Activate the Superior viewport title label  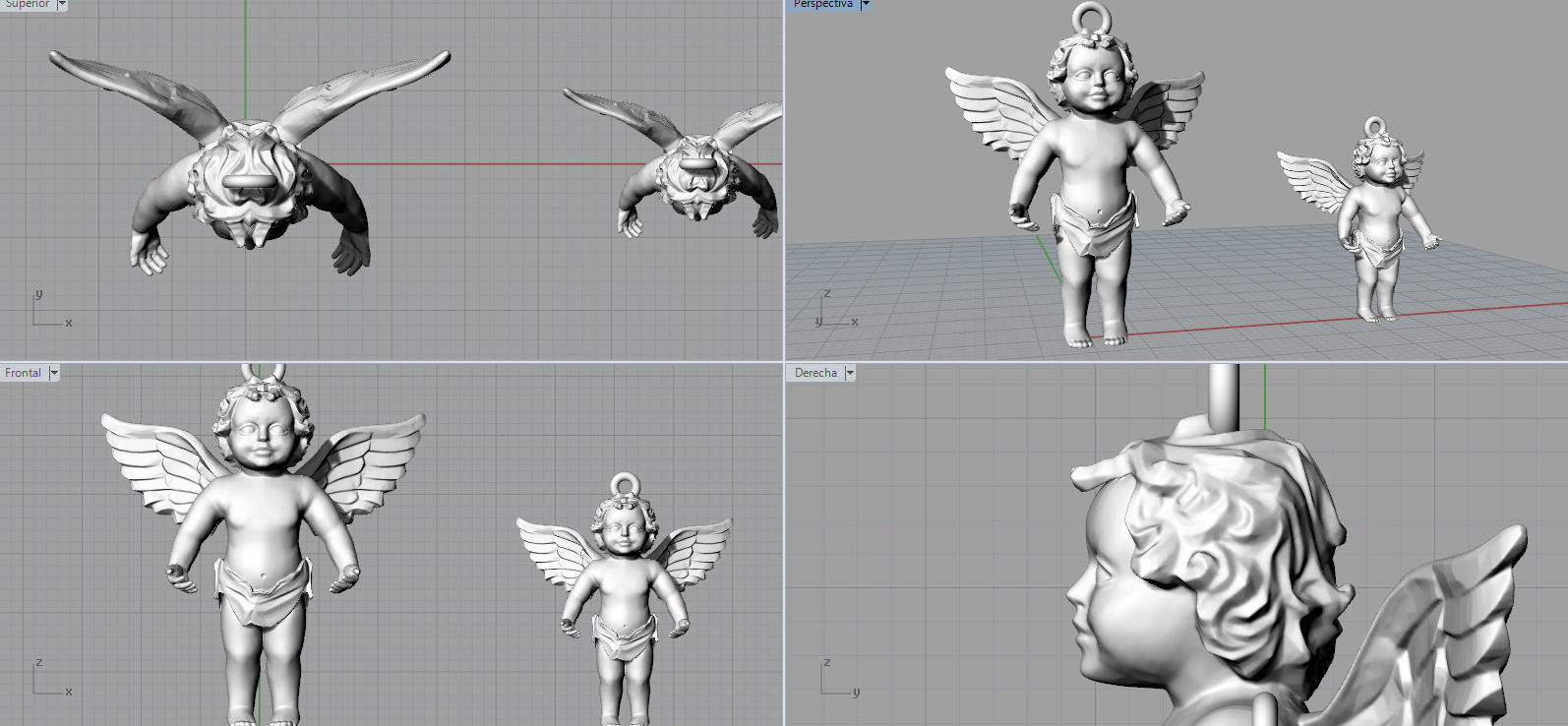pyautogui.click(x=27, y=4)
